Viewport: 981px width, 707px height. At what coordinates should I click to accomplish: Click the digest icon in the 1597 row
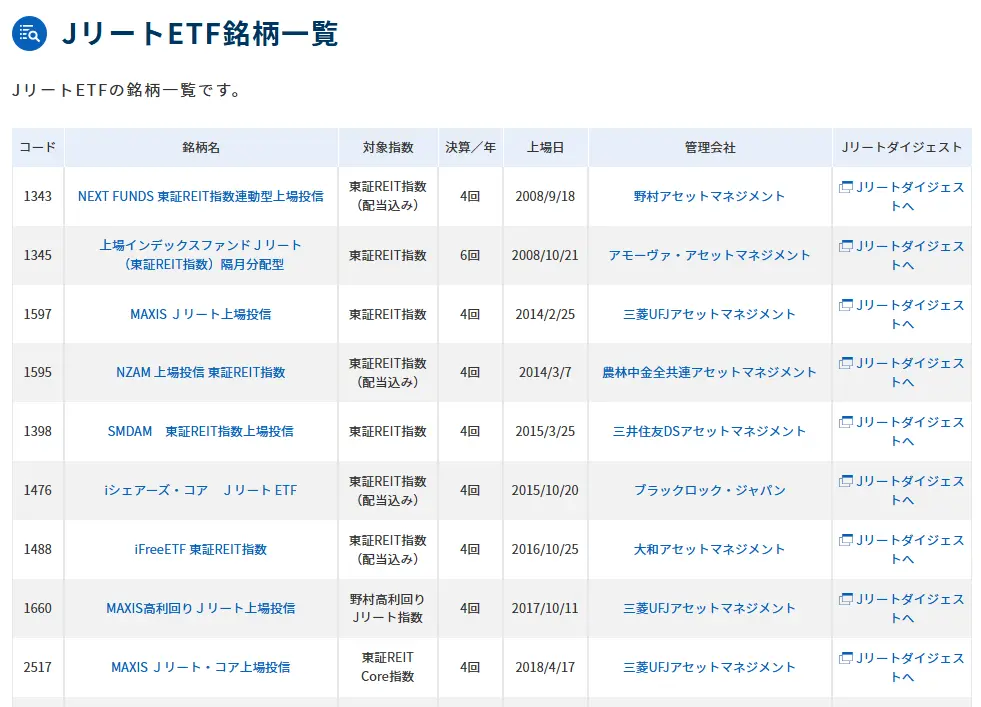[x=848, y=306]
